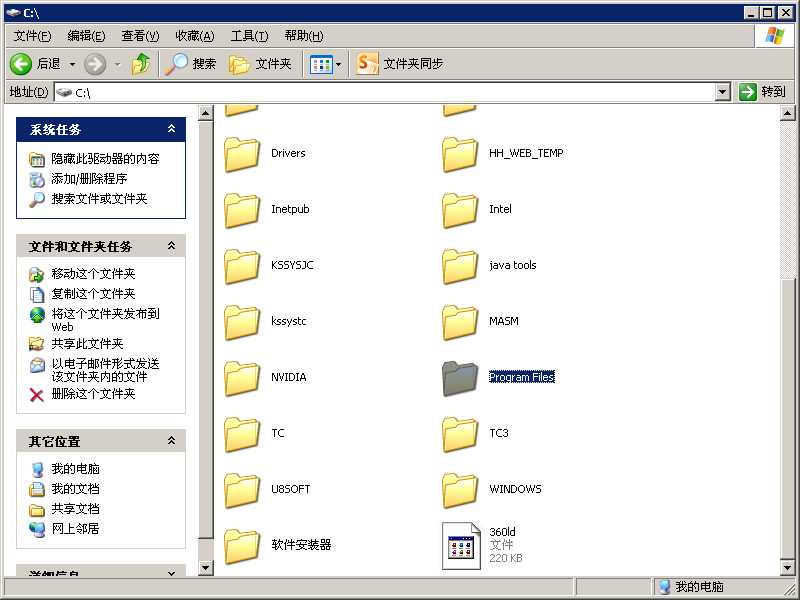This screenshot has height=600, width=800.
Task: Select the Inetpub folder icon
Action: pos(242,210)
